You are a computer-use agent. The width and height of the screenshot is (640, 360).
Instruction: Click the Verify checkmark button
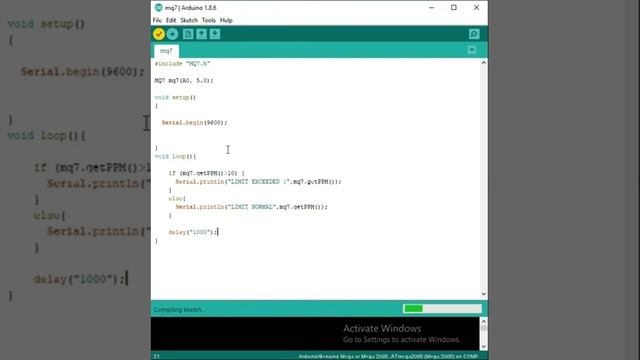(x=159, y=34)
